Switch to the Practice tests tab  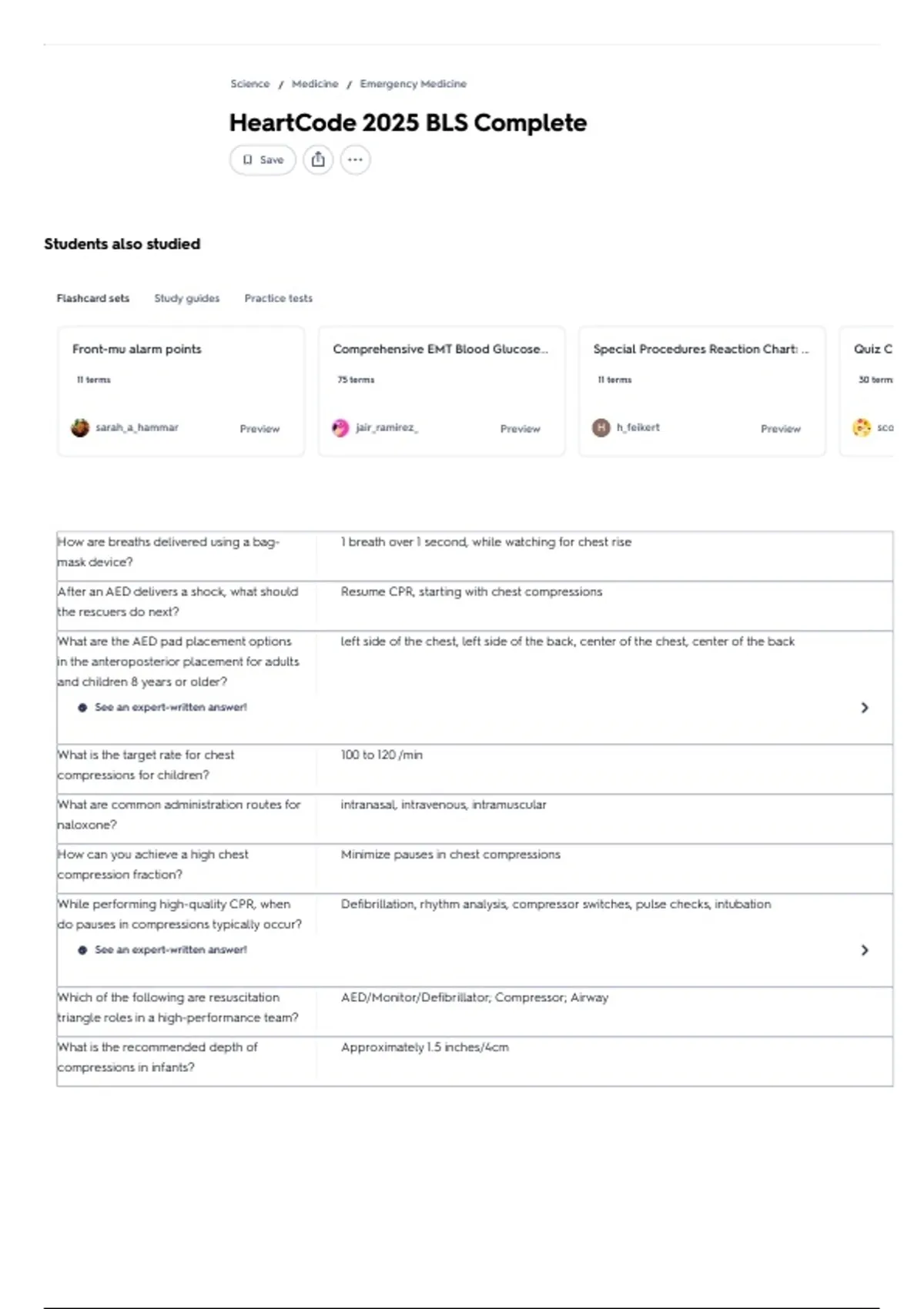(279, 298)
